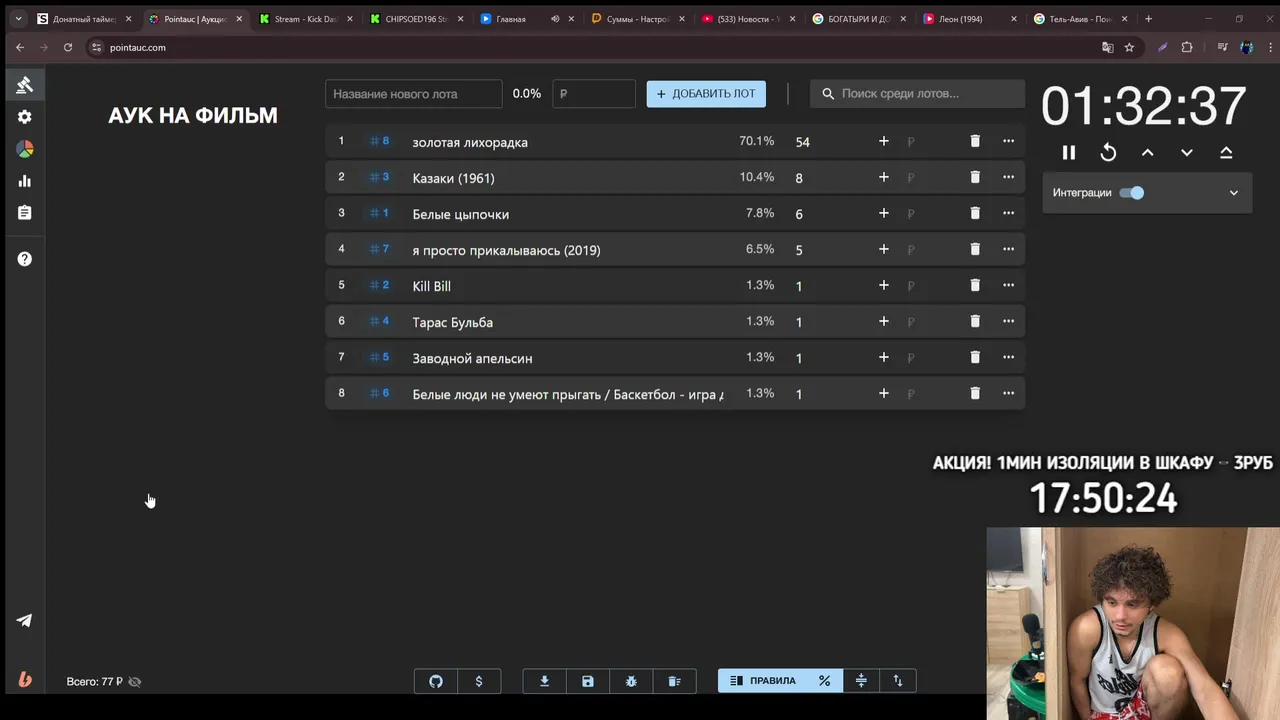Save lots using floppy disk icon
The height and width of the screenshot is (720, 1280).
click(588, 681)
